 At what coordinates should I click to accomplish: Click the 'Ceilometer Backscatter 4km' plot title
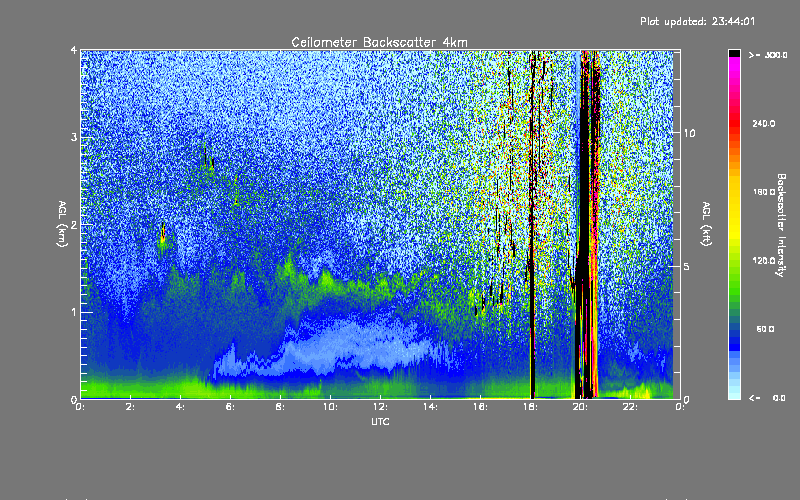click(x=379, y=42)
